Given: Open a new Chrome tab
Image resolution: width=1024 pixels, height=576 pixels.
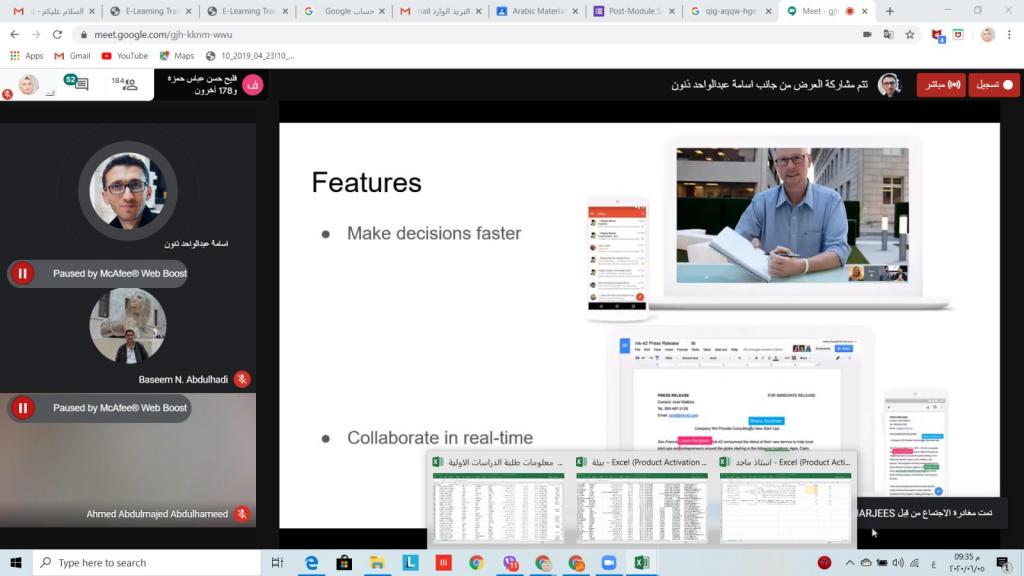Looking at the screenshot, I should point(890,11).
